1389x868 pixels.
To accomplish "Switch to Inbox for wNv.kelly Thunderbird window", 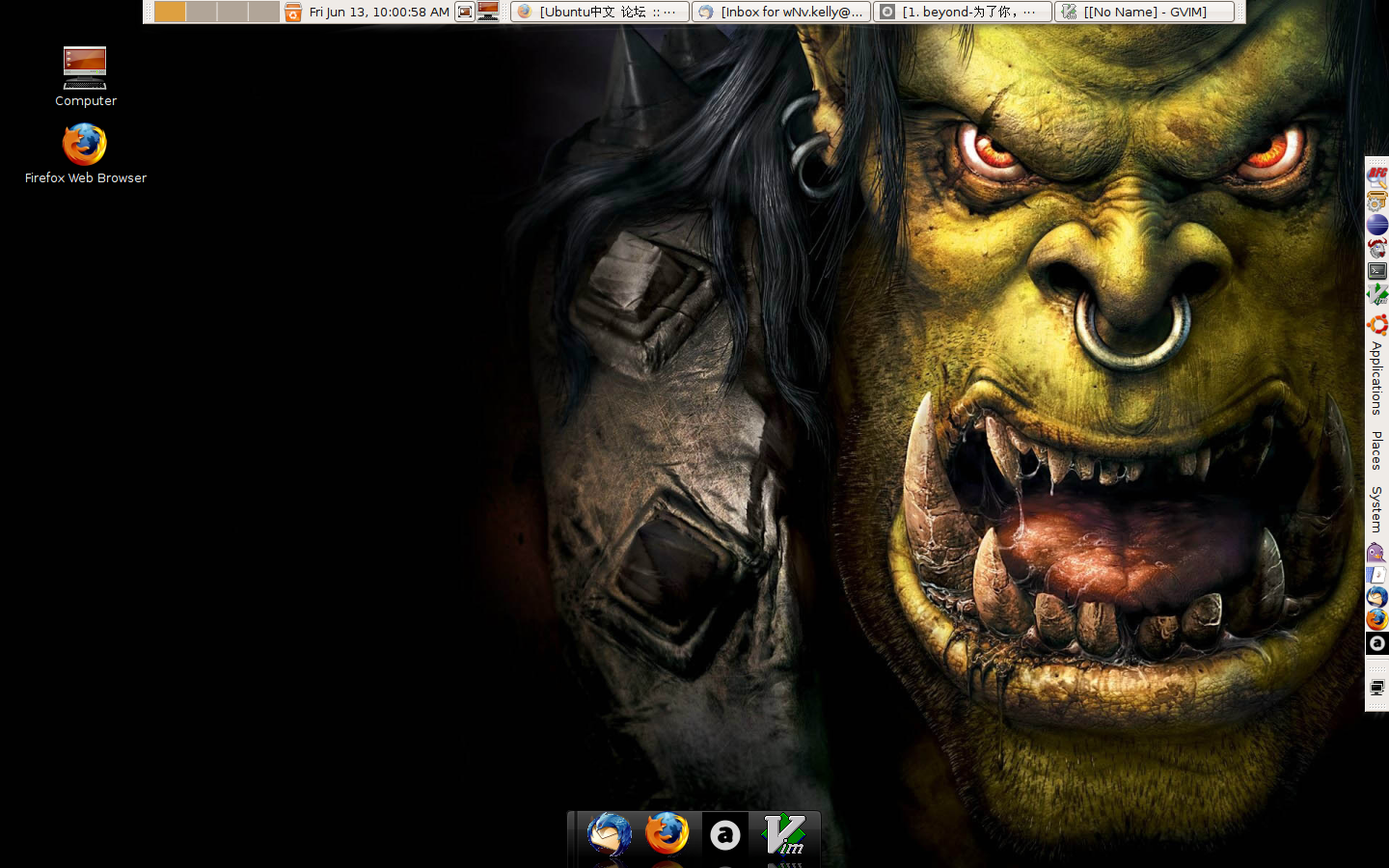I will (781, 12).
